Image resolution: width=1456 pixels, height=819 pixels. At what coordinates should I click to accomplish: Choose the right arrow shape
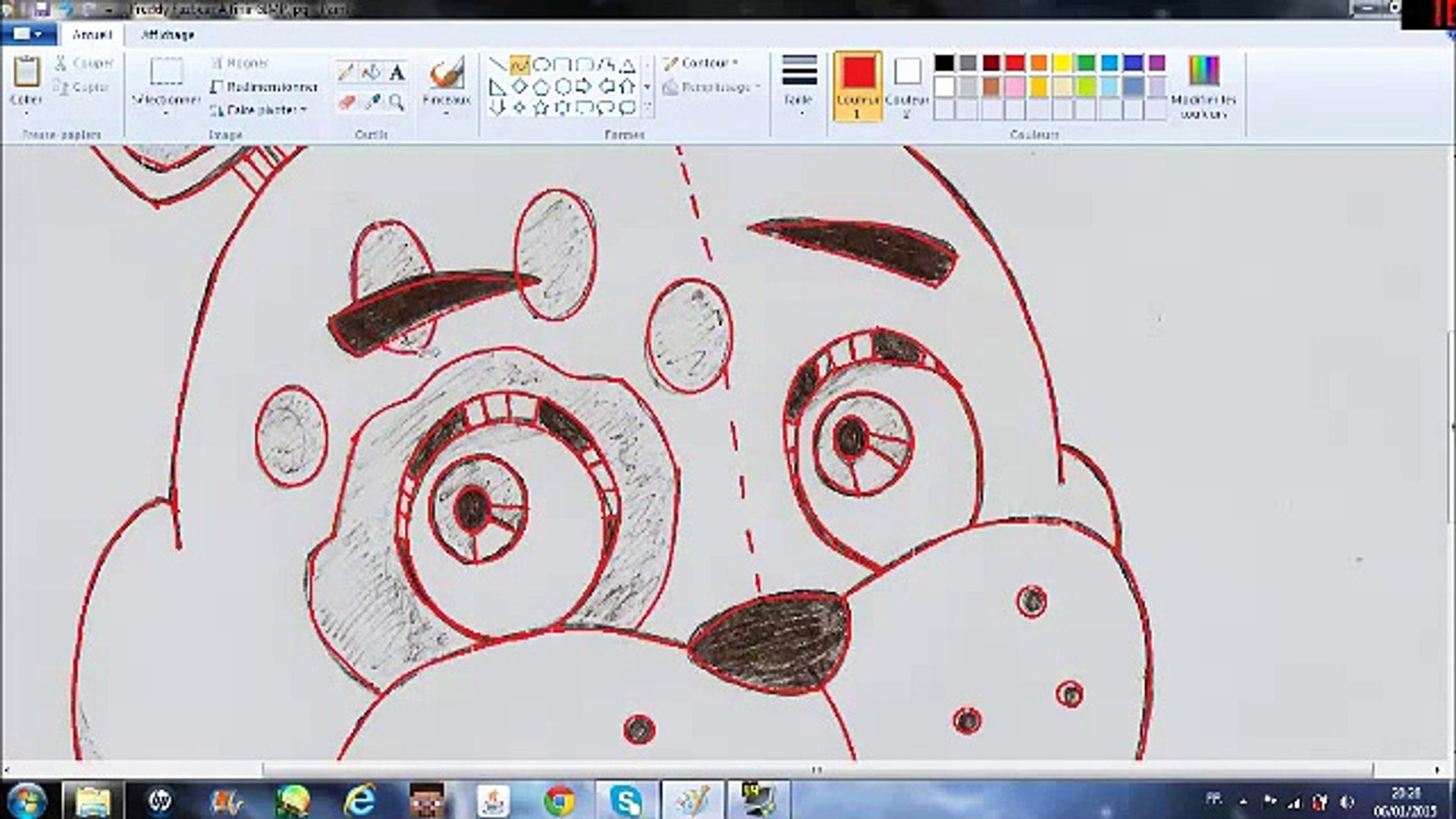585,86
